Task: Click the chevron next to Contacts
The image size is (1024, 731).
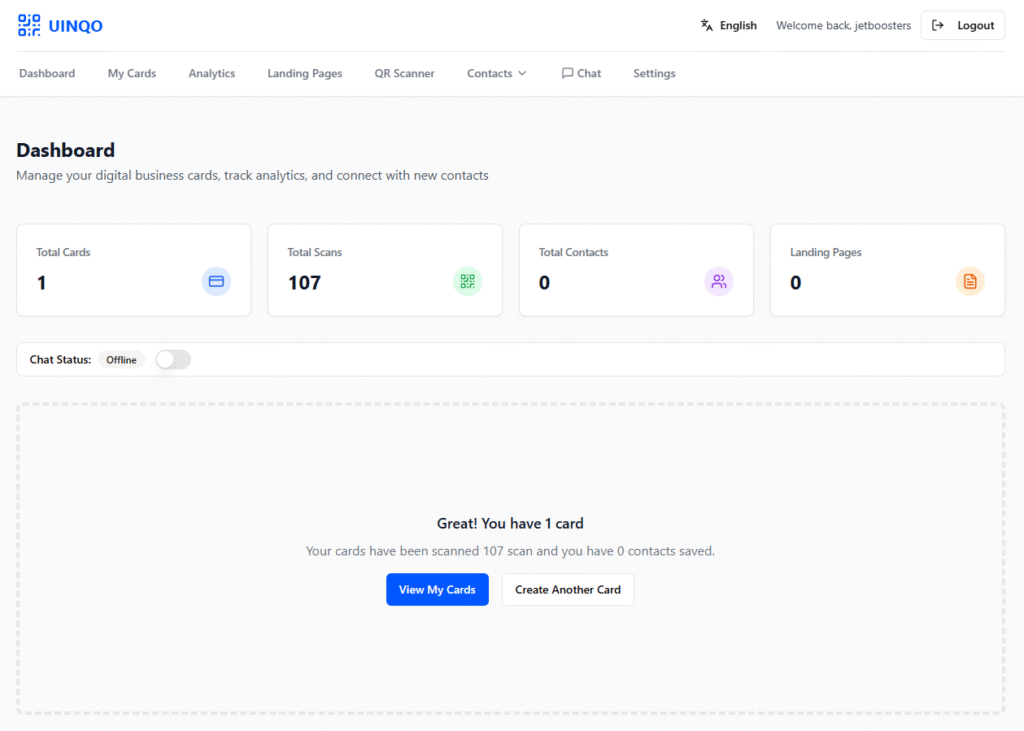Action: [522, 73]
